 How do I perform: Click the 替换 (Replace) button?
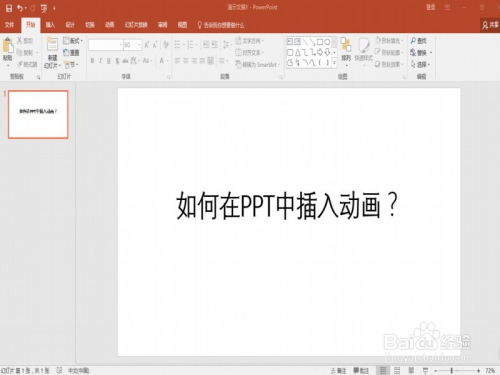(x=421, y=52)
